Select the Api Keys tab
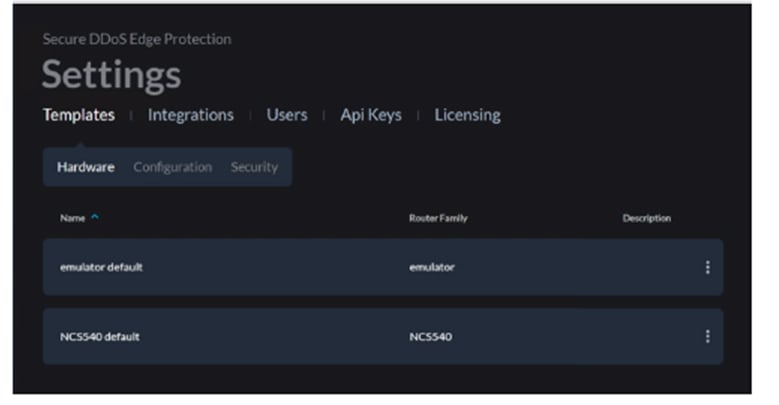The width and height of the screenshot is (779, 405). pos(370,115)
